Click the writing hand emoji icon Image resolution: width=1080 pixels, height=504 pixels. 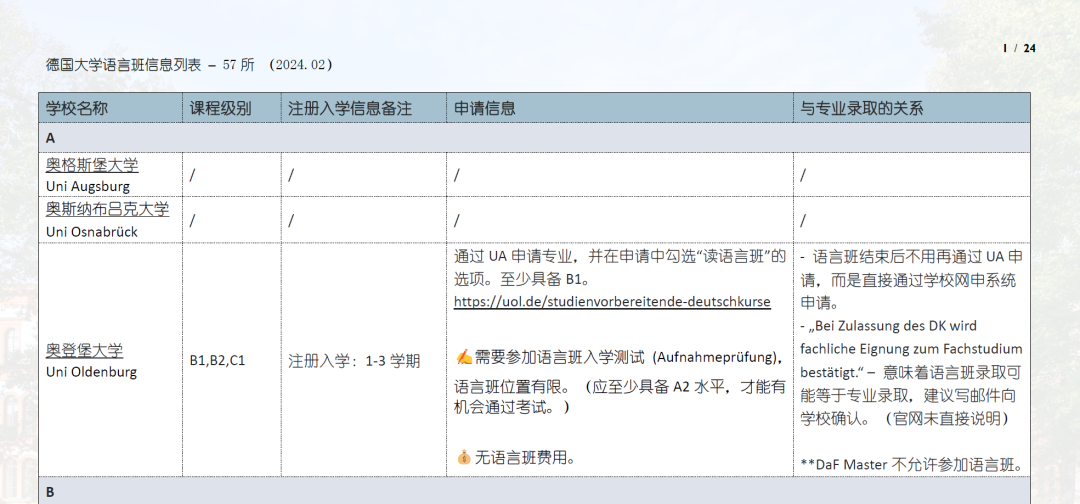point(463,357)
